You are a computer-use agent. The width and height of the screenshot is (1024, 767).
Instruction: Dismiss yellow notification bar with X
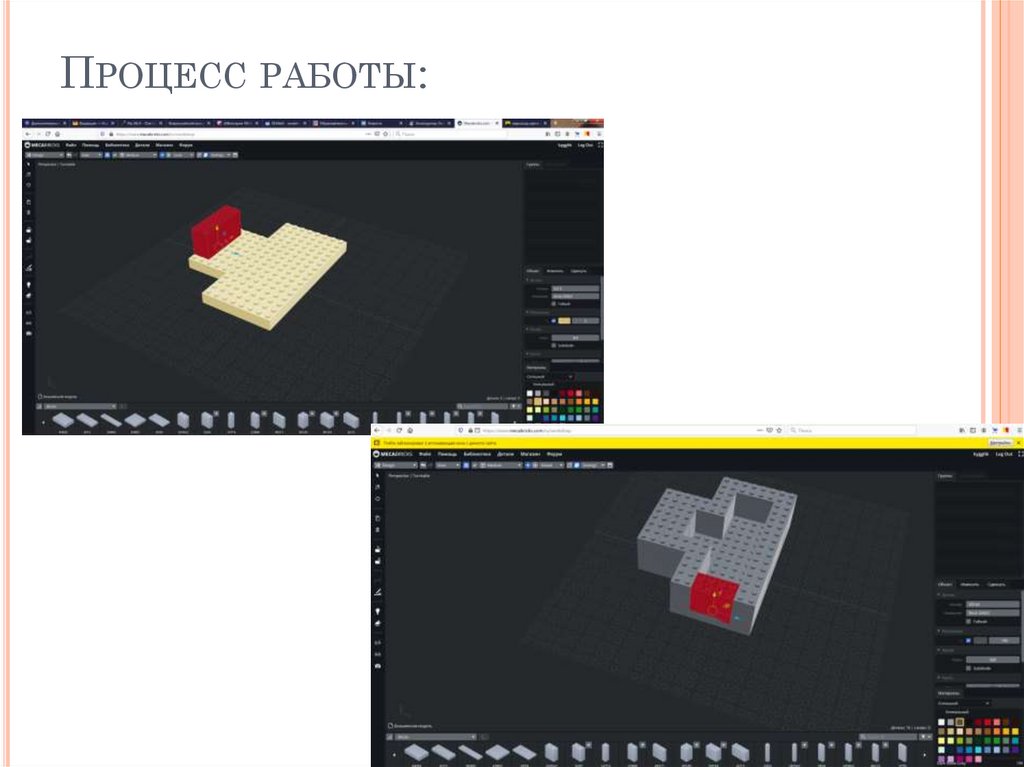[1019, 443]
